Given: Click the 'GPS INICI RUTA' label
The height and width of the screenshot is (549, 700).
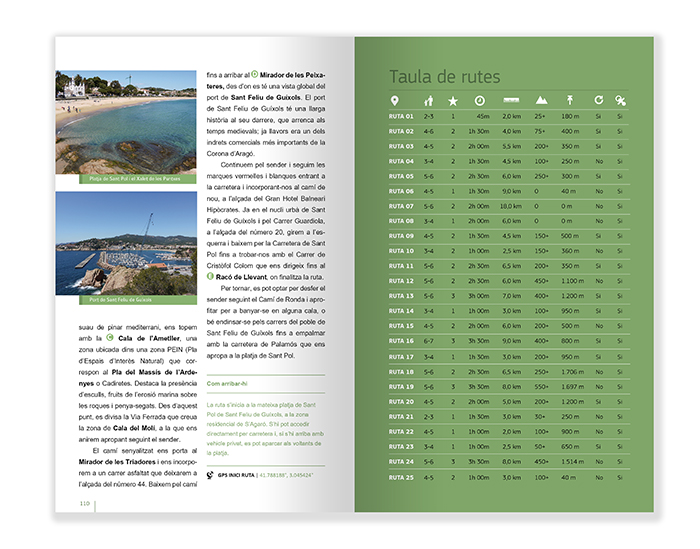Looking at the screenshot, I should pos(236,475).
